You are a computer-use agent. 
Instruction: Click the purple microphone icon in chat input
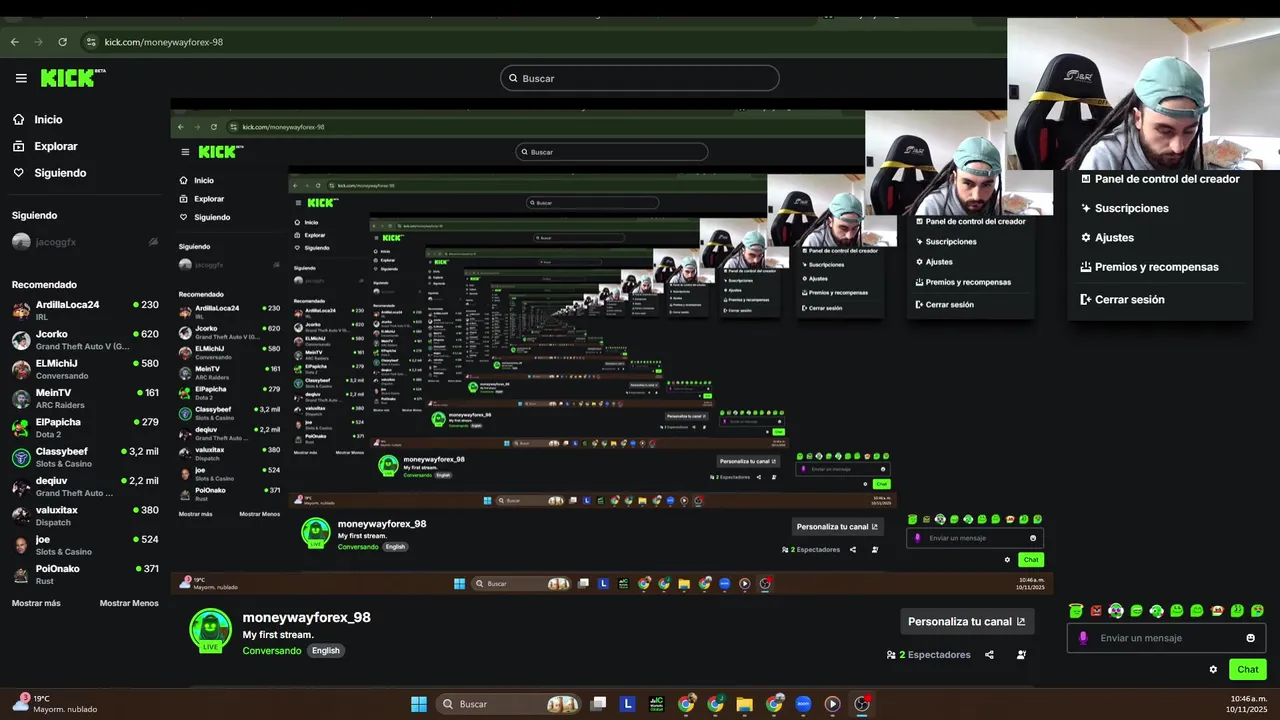point(1083,638)
